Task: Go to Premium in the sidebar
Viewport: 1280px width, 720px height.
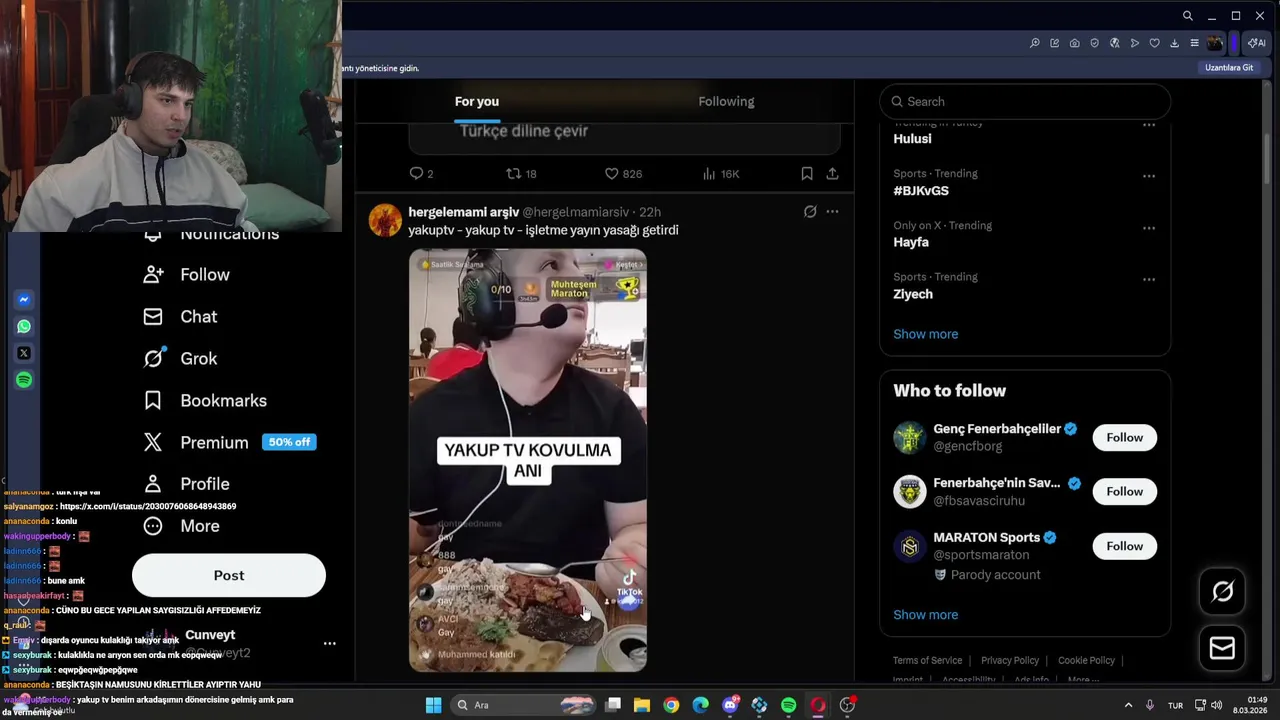Action: click(229, 442)
